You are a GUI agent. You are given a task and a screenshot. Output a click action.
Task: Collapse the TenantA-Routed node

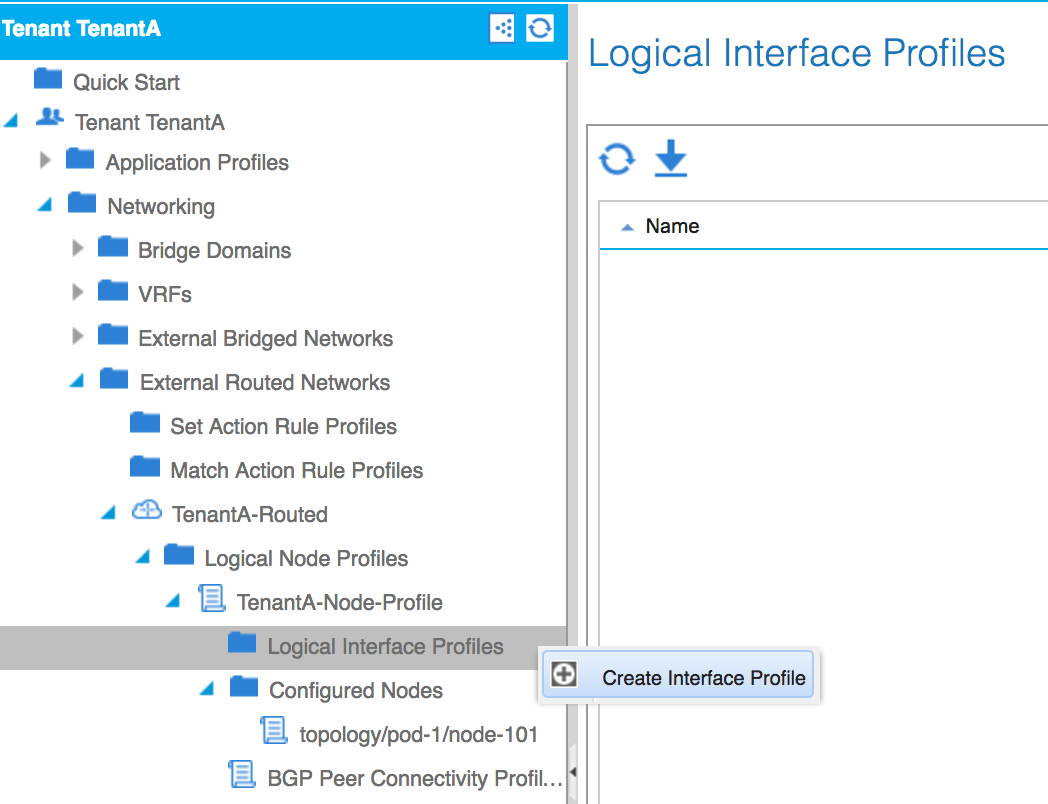point(108,513)
